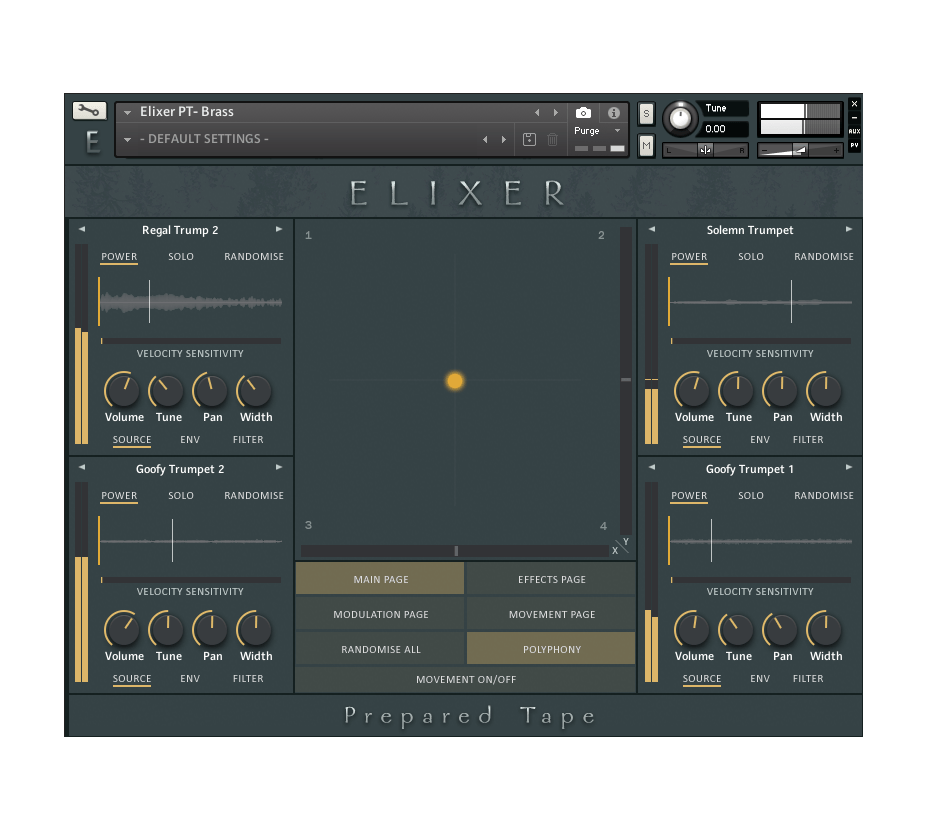The width and height of the screenshot is (926, 830).
Task: Click the trash delete icon
Action: [552, 139]
